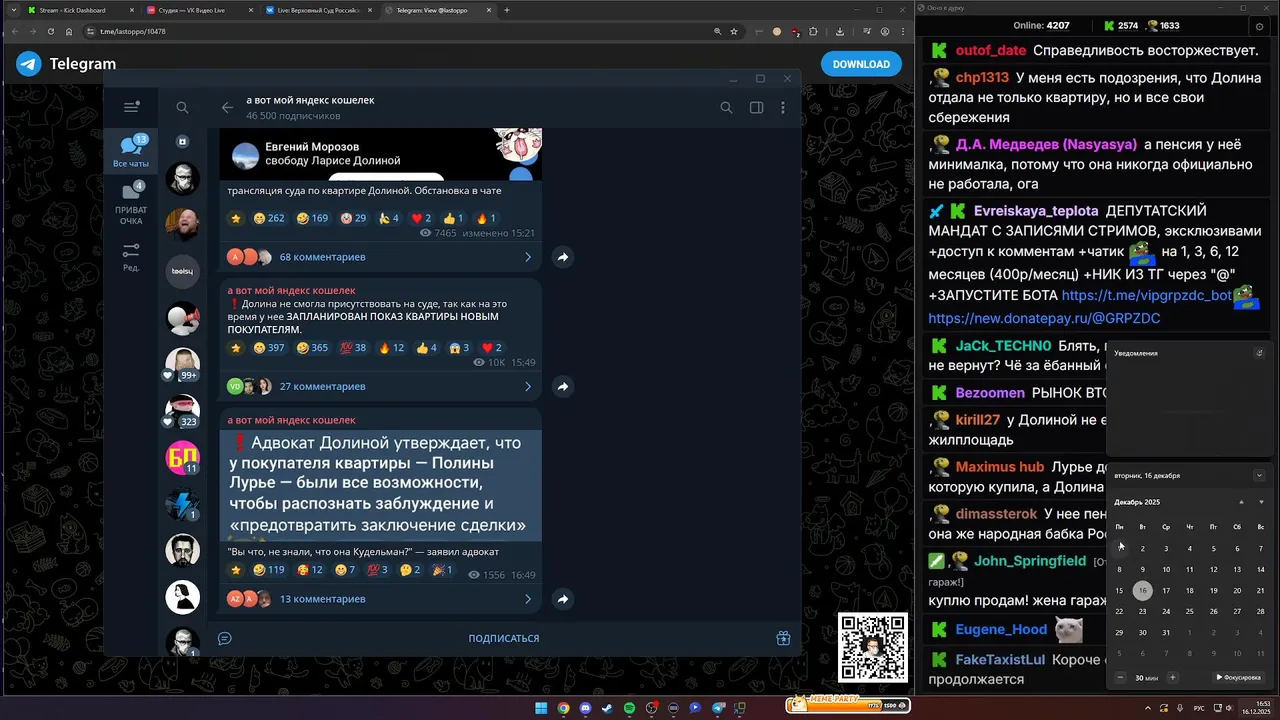The height and width of the screenshot is (720, 1280).
Task: Reload the page in the browser
Action: tap(50, 31)
